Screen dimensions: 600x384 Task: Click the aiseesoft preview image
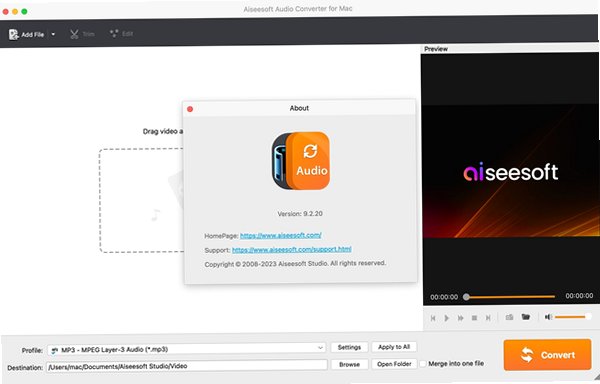pos(510,171)
